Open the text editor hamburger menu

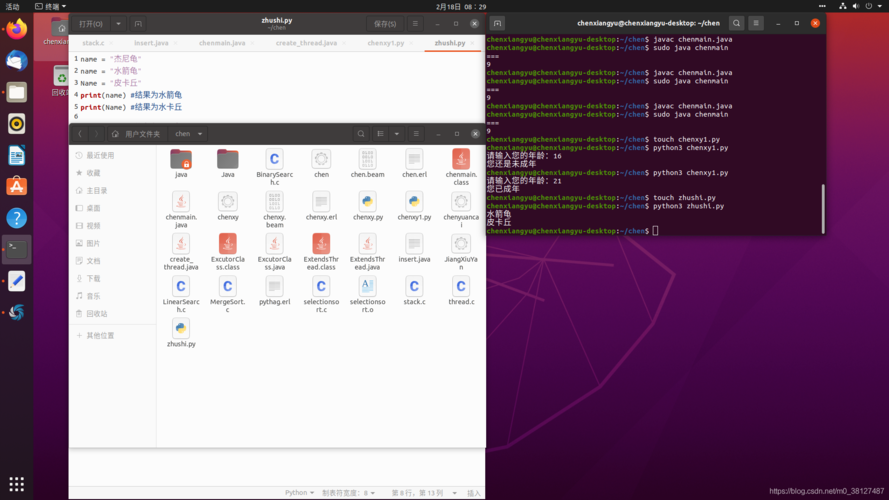[x=416, y=24]
